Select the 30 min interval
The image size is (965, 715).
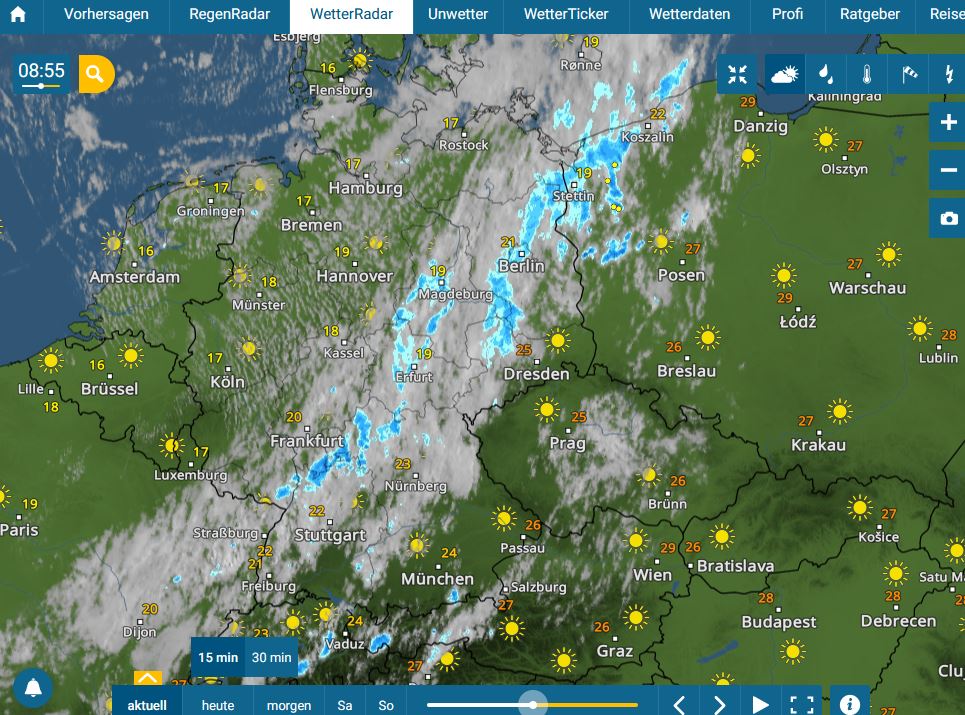click(271, 657)
